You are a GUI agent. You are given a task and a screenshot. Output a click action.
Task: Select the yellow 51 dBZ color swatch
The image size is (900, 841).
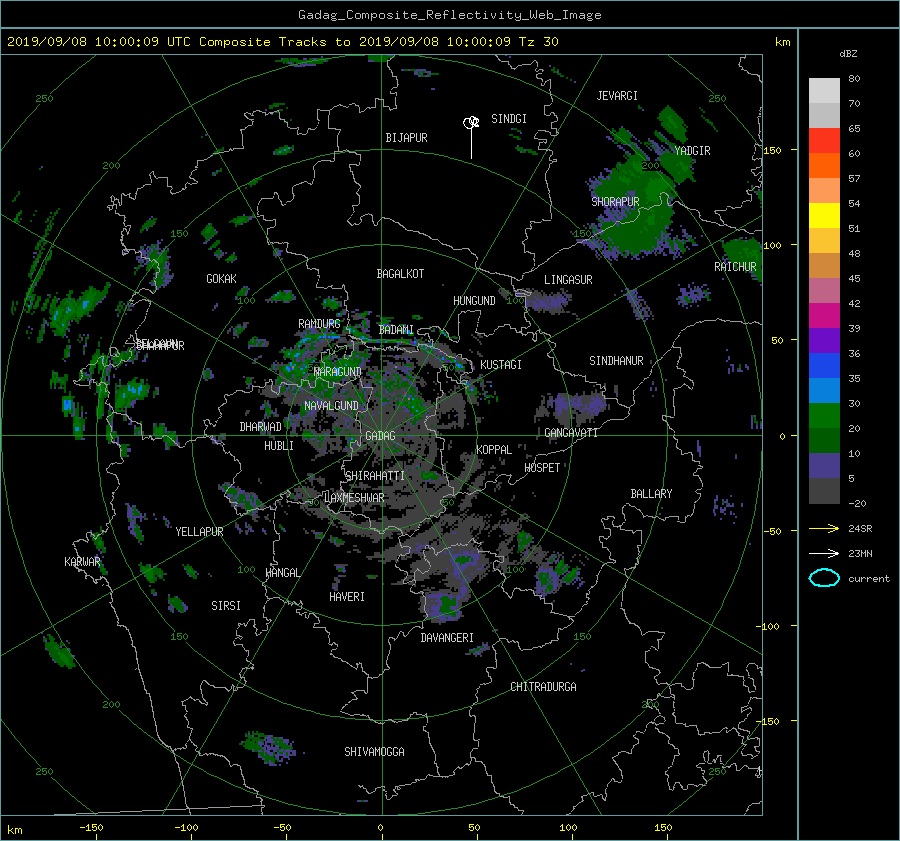point(824,216)
